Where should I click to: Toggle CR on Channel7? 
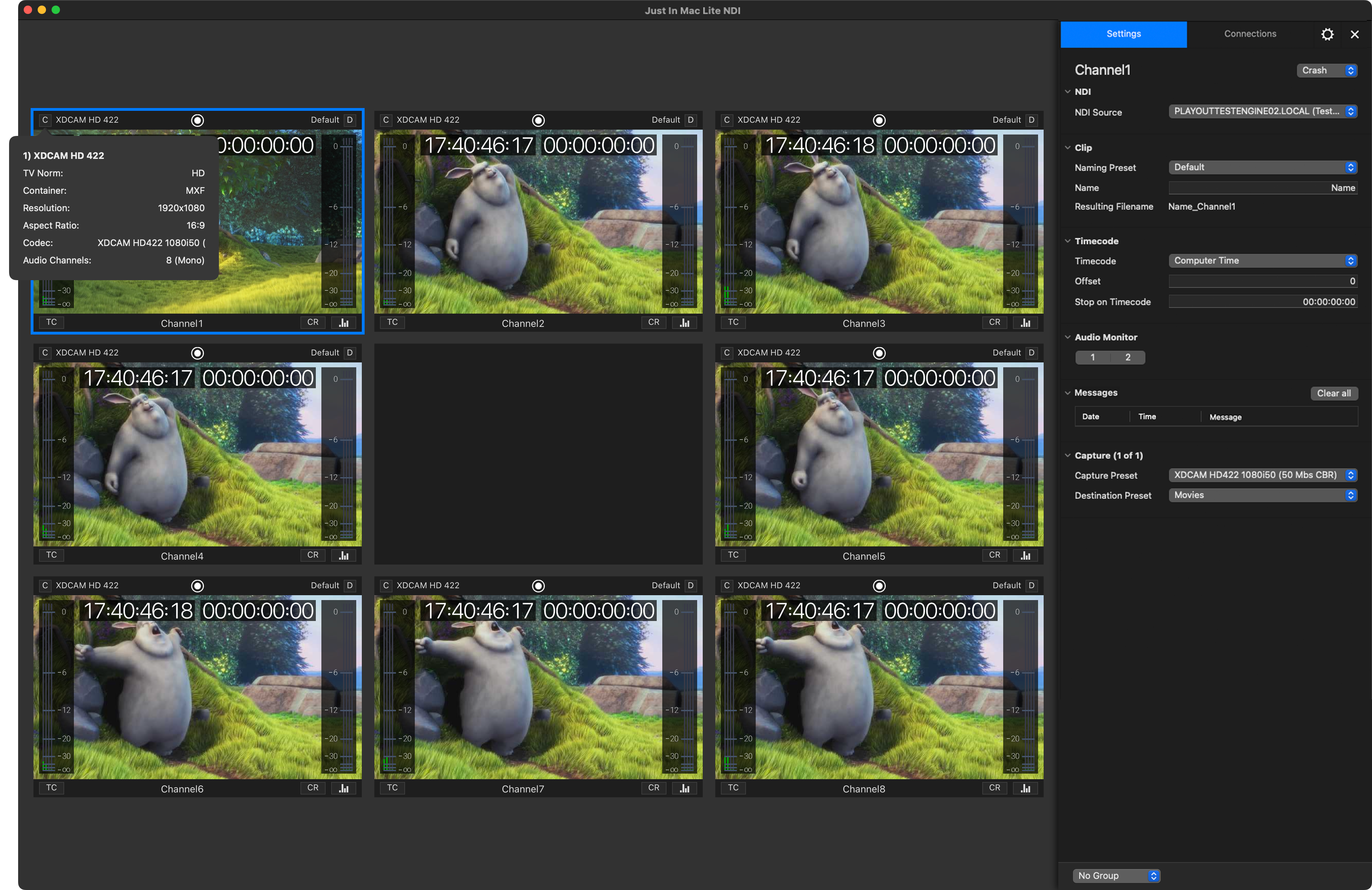click(x=653, y=788)
